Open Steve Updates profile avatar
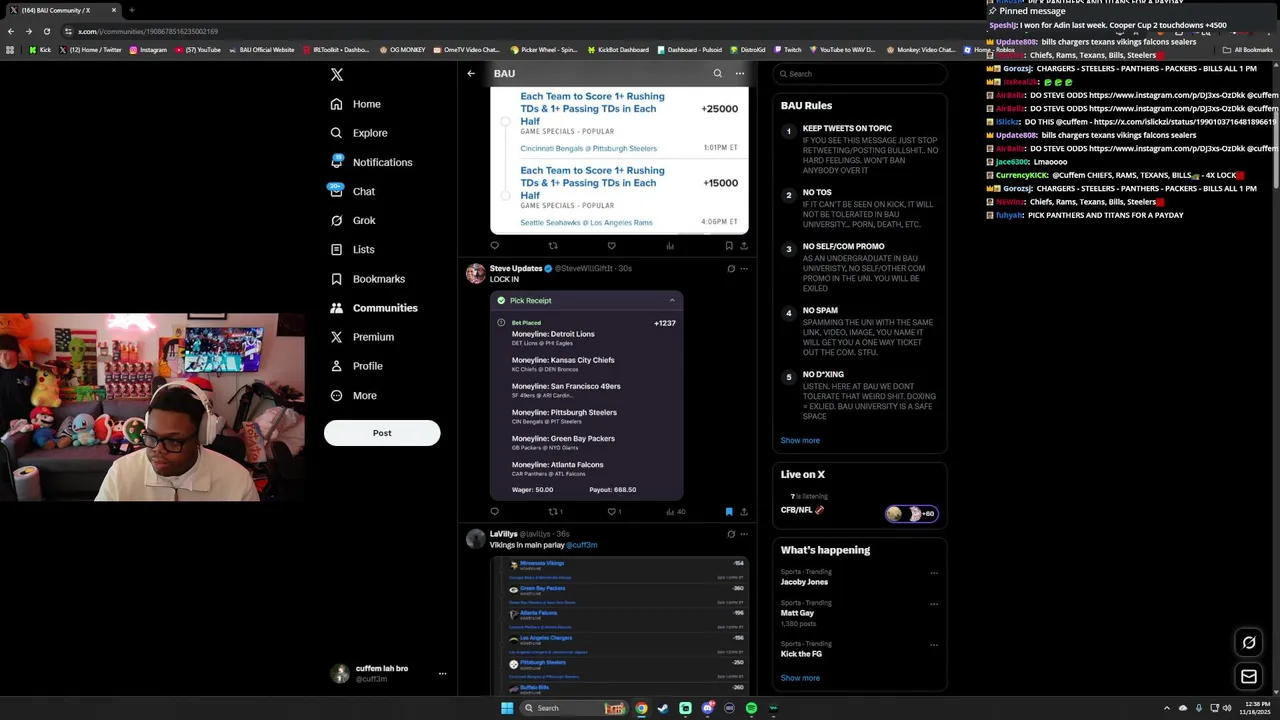Image resolution: width=1280 pixels, height=720 pixels. coord(476,273)
